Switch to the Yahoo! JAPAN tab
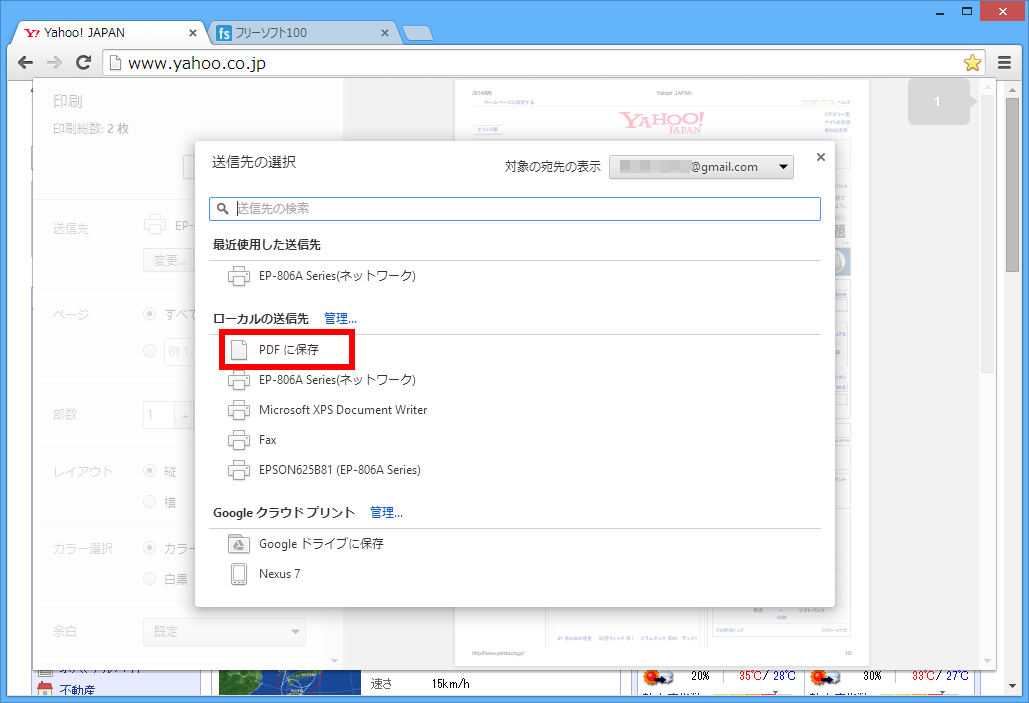 point(108,33)
